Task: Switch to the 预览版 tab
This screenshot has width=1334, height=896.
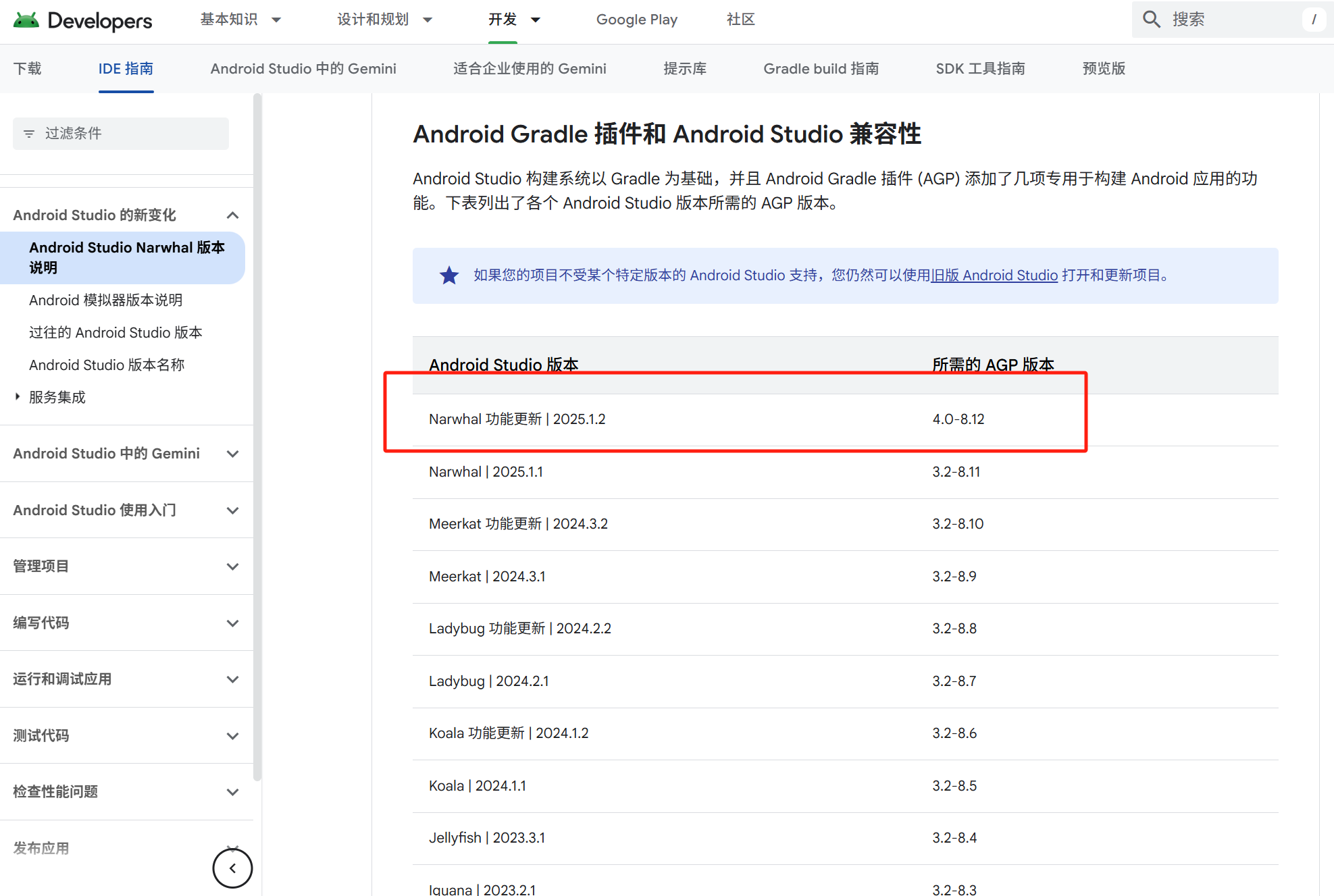Action: pyautogui.click(x=1104, y=69)
